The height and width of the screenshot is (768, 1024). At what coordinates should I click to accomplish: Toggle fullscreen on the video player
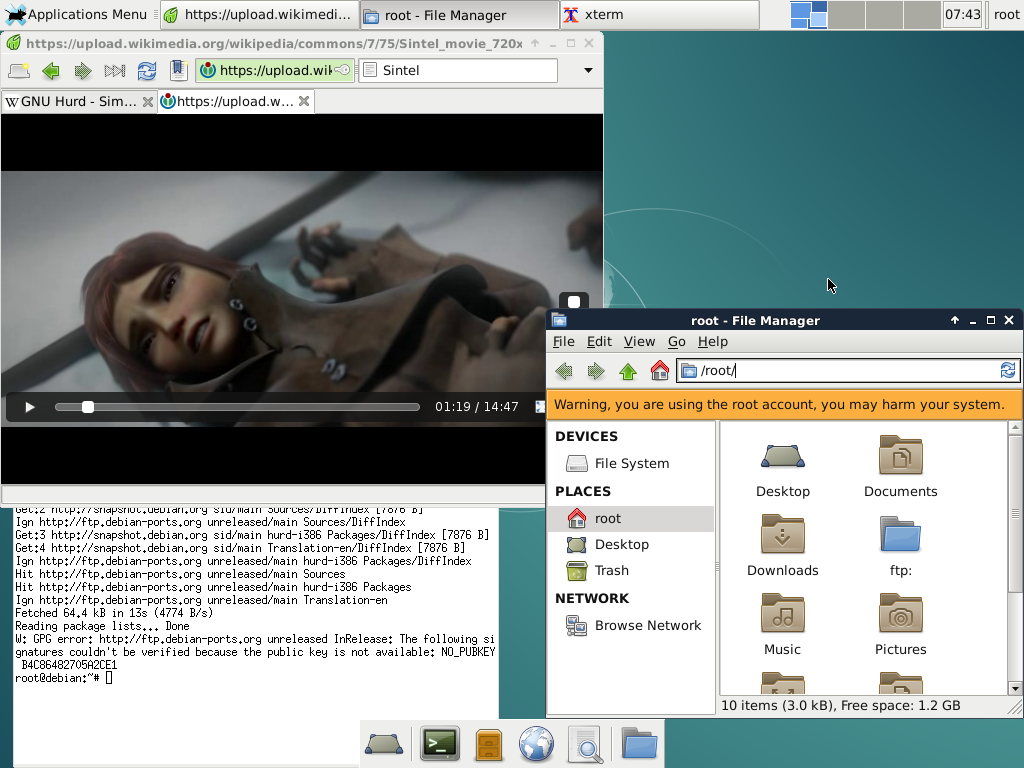[x=540, y=407]
